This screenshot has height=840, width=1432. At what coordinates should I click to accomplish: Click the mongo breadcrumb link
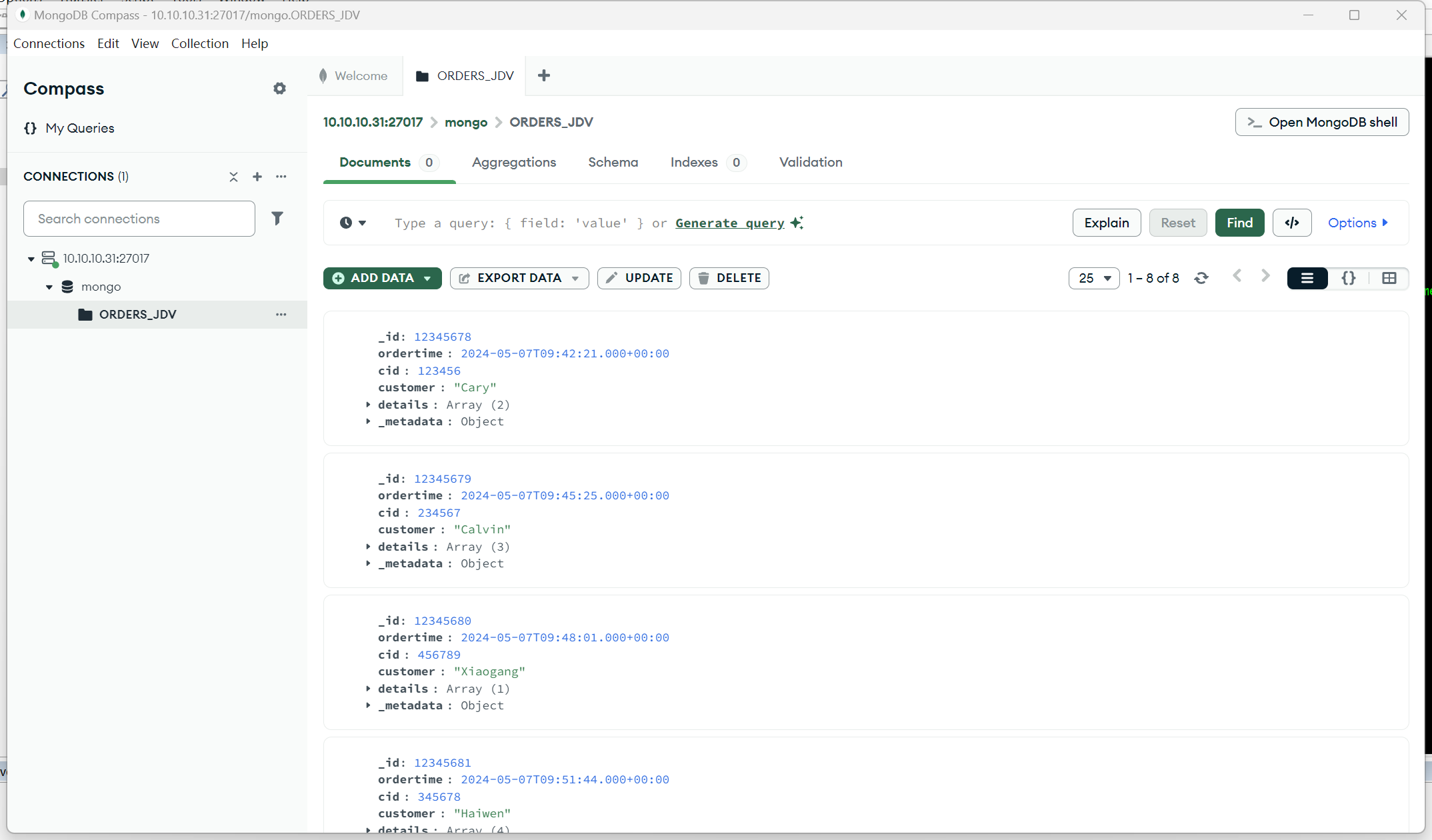466,122
